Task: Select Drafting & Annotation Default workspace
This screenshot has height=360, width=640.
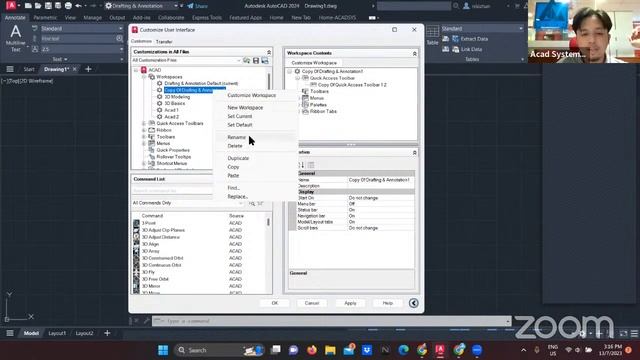Action: point(201,83)
